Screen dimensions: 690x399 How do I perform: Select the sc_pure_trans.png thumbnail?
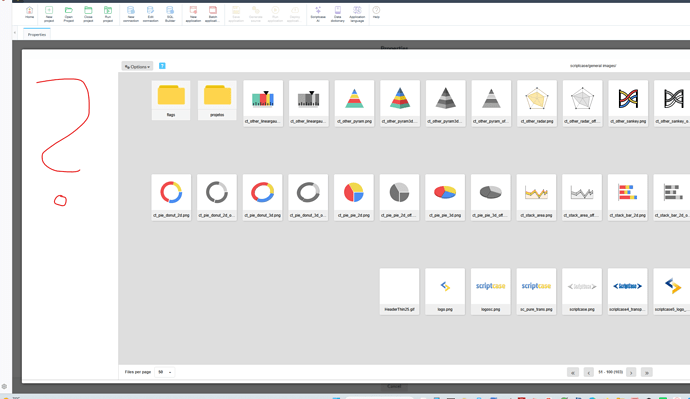[x=536, y=292]
